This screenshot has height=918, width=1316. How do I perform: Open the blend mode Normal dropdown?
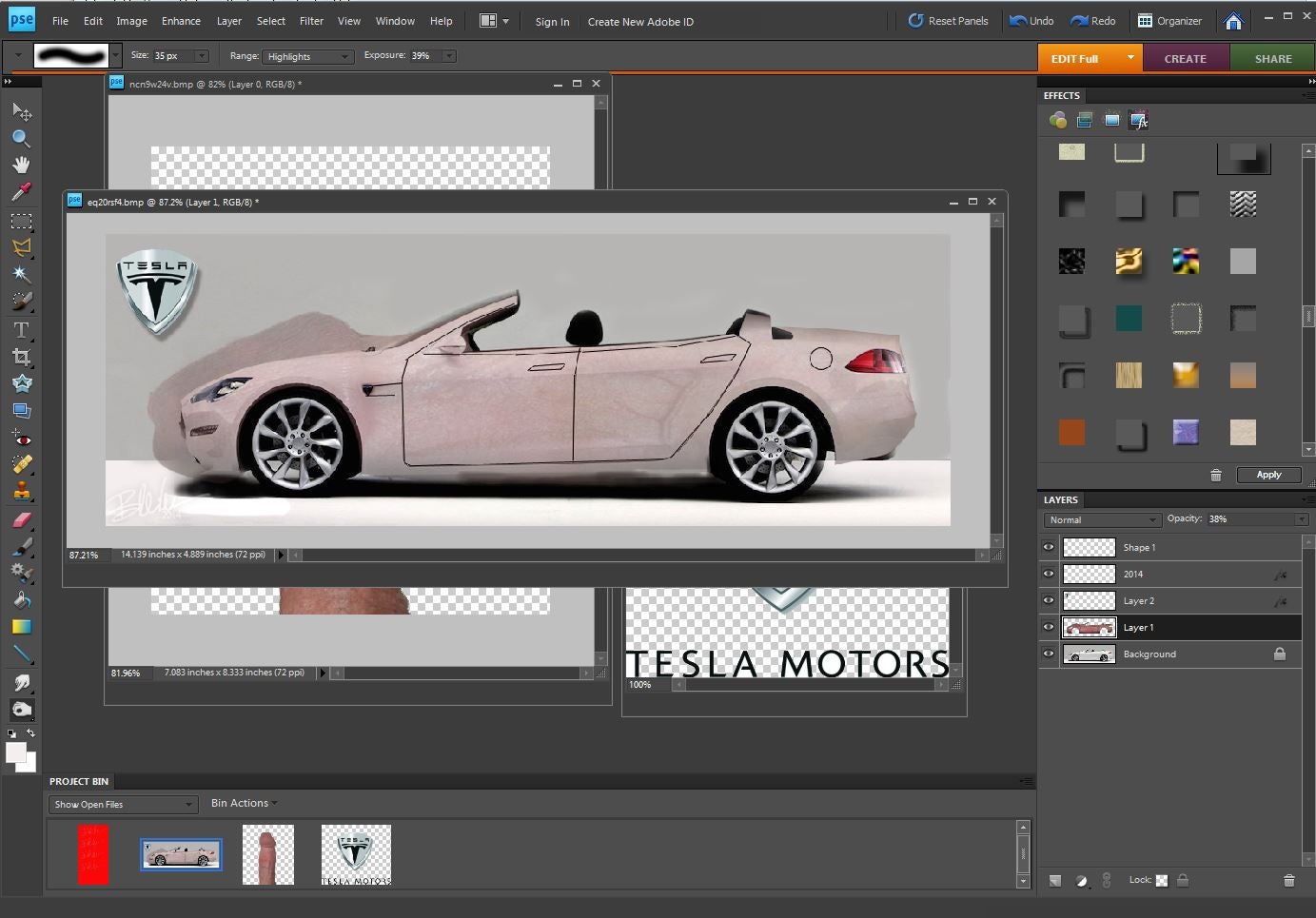coord(1102,519)
